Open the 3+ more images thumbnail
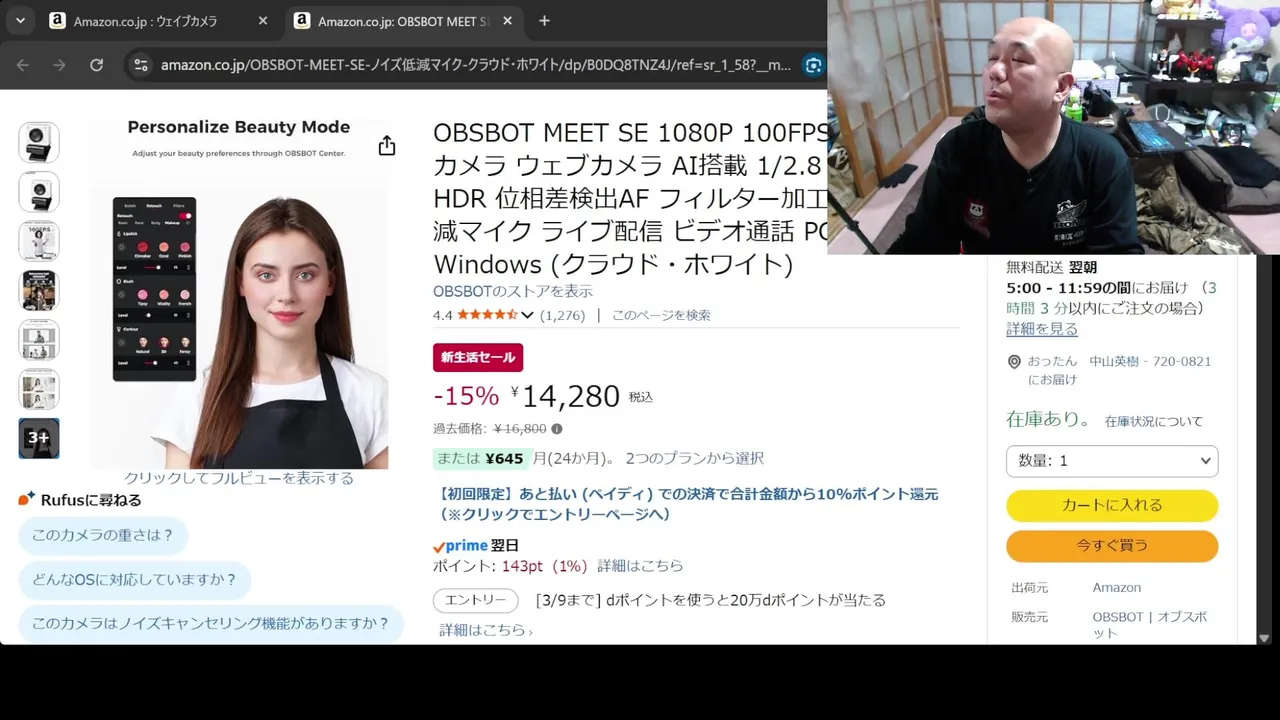The height and width of the screenshot is (720, 1280). coord(39,438)
